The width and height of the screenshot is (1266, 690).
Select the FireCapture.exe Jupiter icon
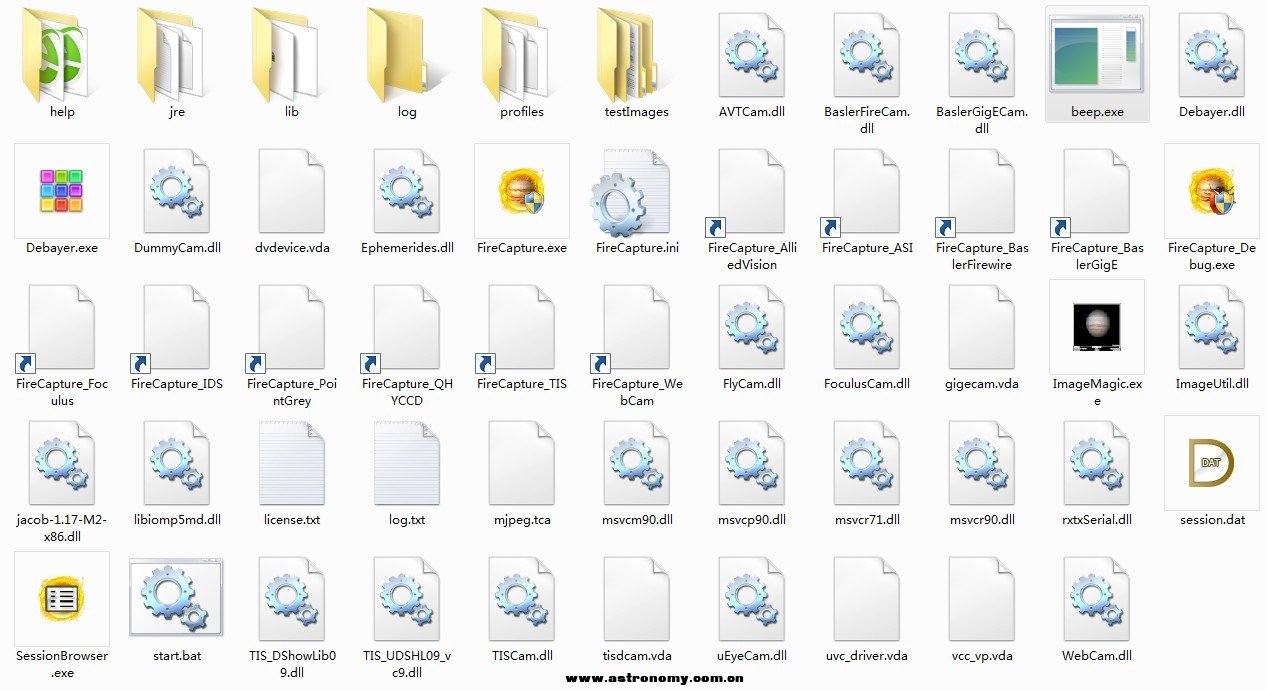(522, 191)
